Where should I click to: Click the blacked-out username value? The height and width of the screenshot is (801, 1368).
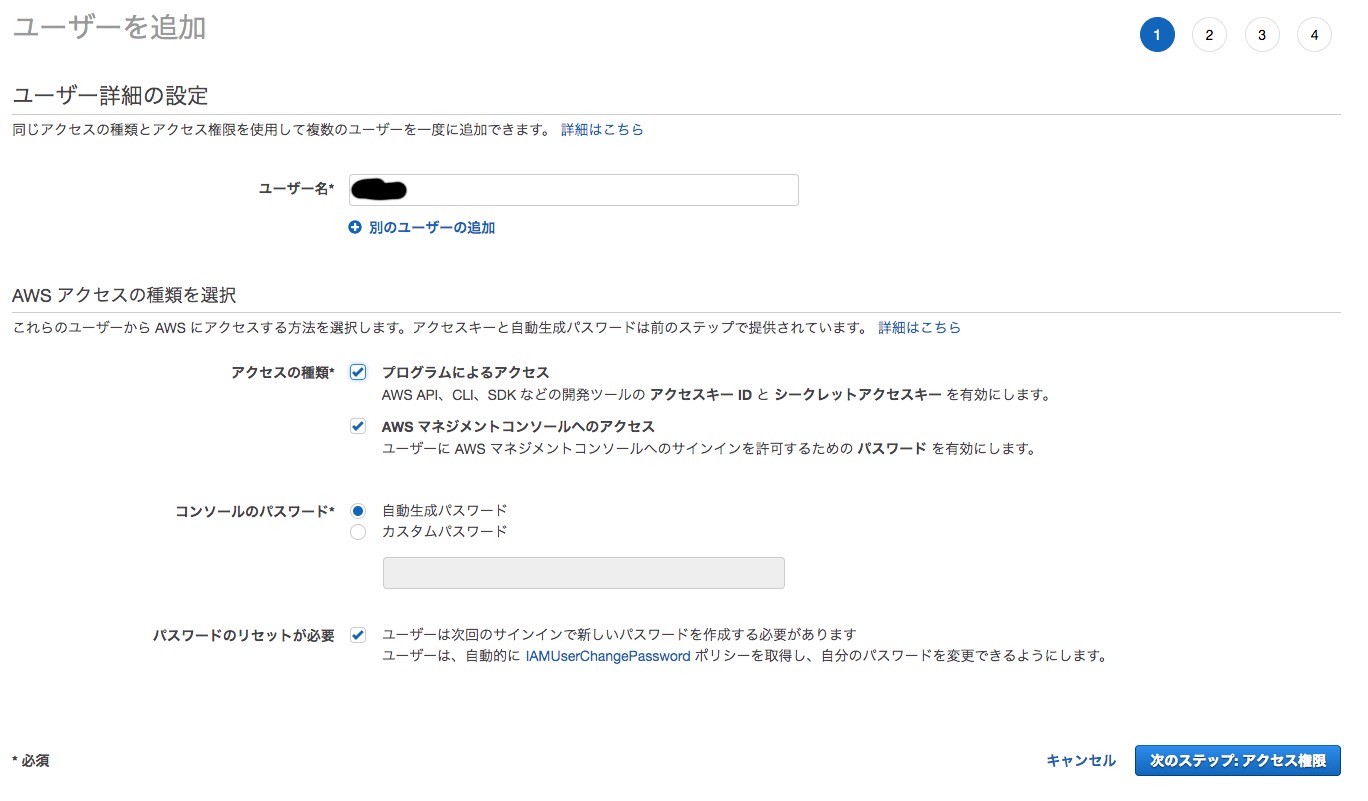click(x=379, y=189)
